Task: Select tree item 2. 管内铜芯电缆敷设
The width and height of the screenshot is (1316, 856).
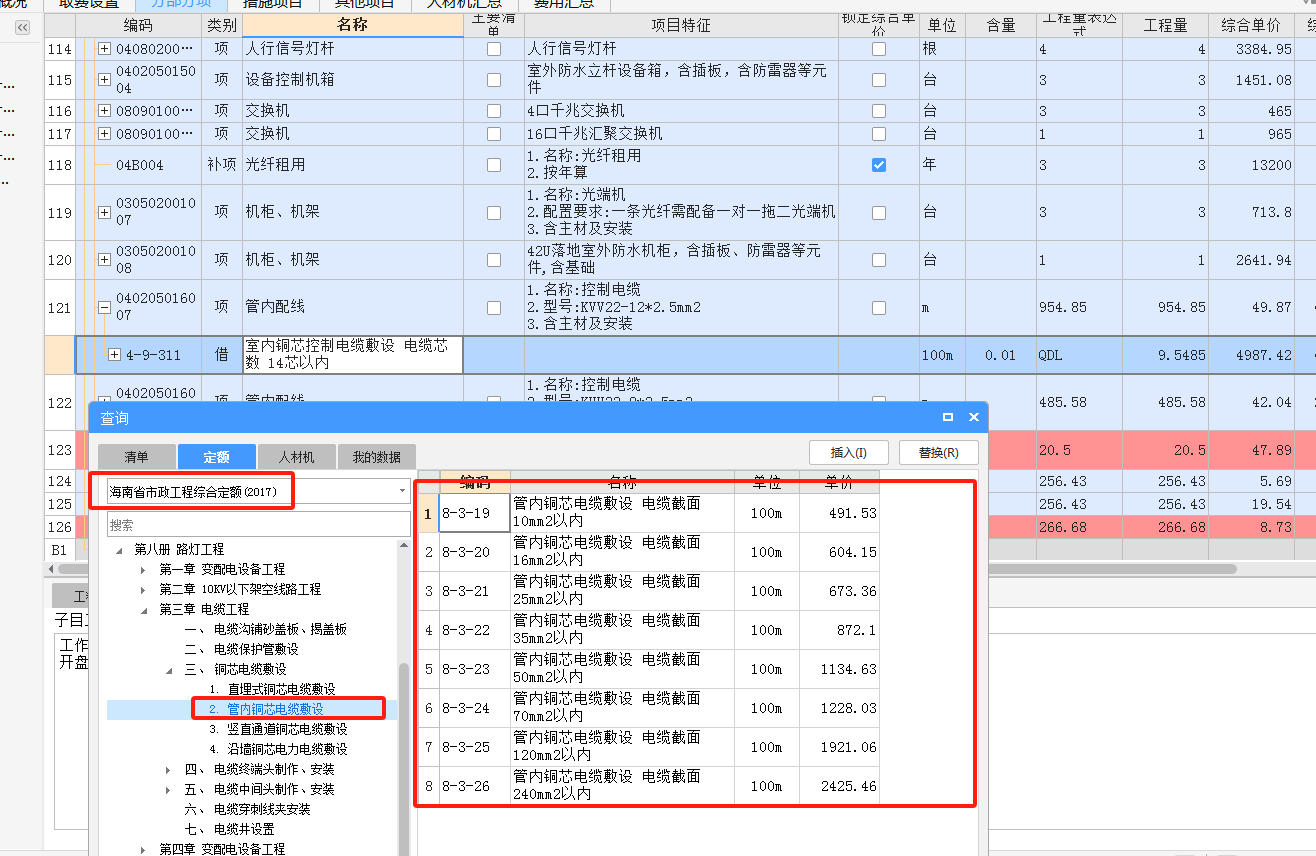Action: point(266,709)
